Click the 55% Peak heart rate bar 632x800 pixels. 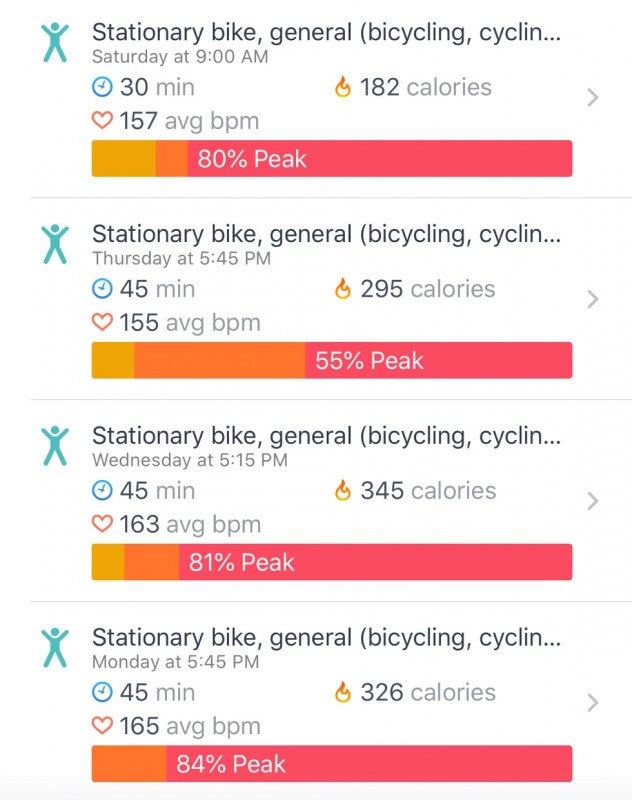click(332, 361)
